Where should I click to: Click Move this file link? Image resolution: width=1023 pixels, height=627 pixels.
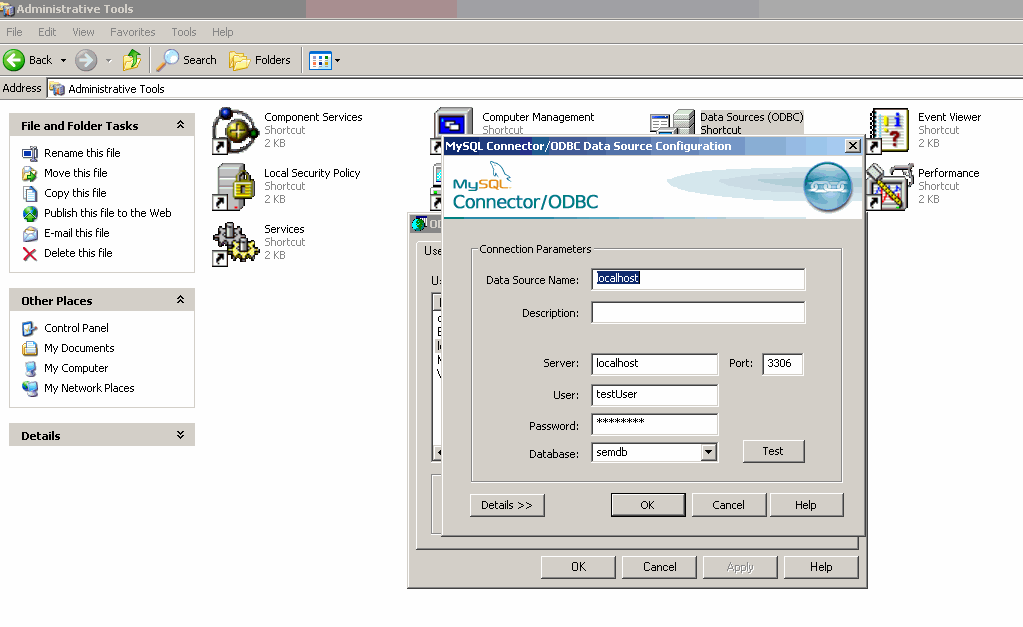point(76,173)
